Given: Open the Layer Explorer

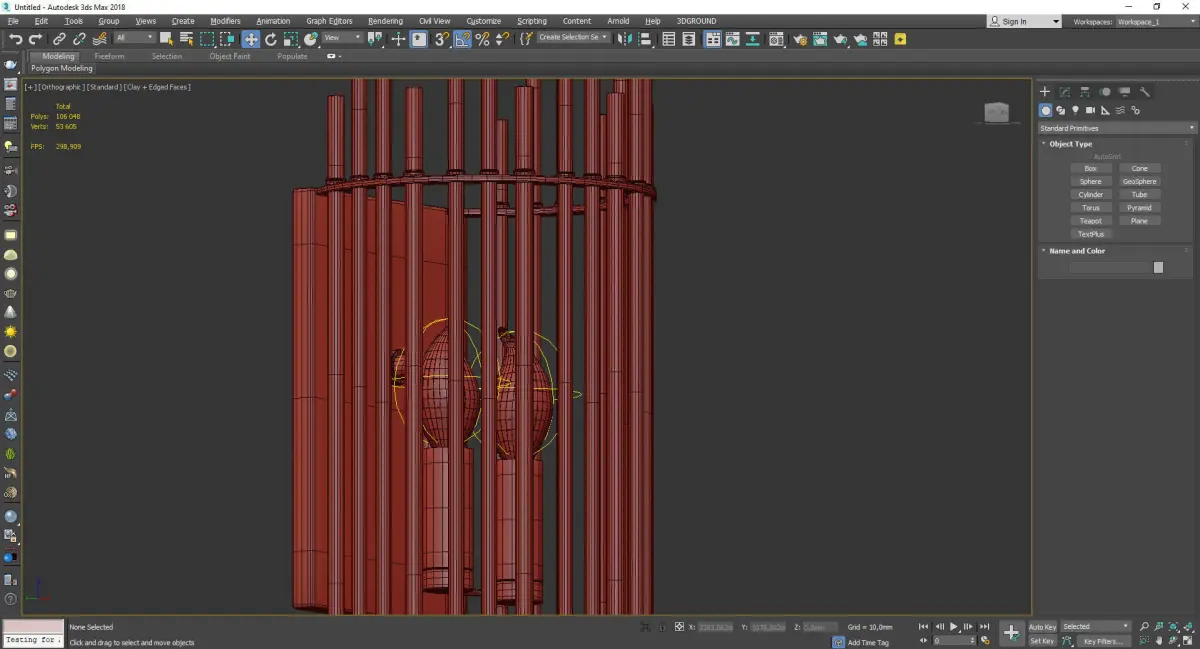Looking at the screenshot, I should [x=689, y=39].
